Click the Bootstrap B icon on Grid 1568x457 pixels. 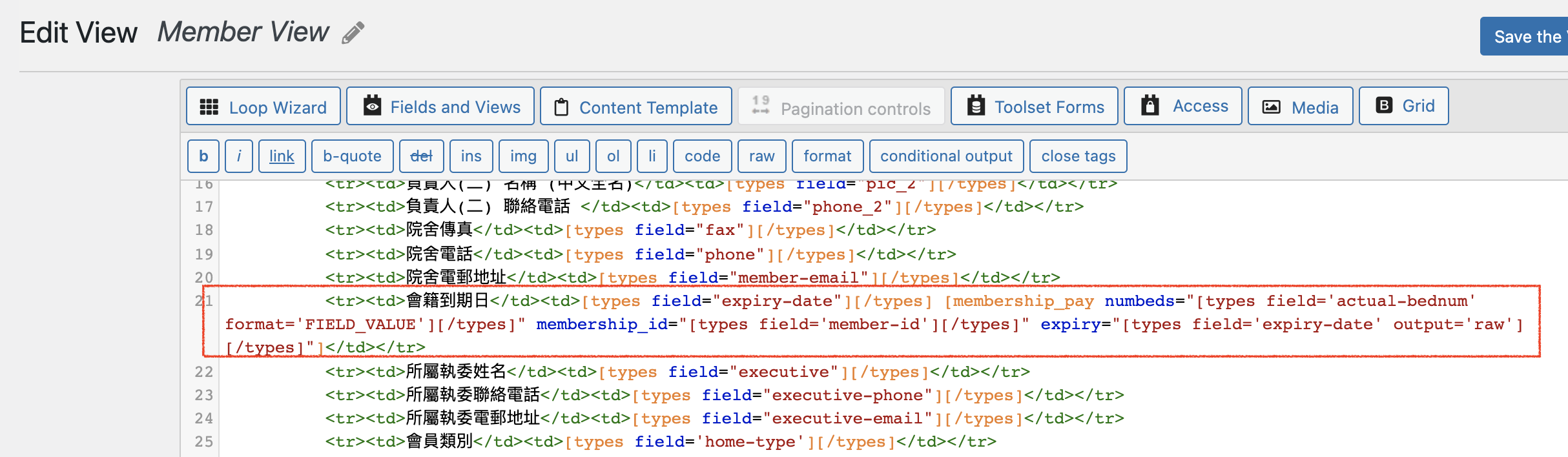click(x=1384, y=105)
